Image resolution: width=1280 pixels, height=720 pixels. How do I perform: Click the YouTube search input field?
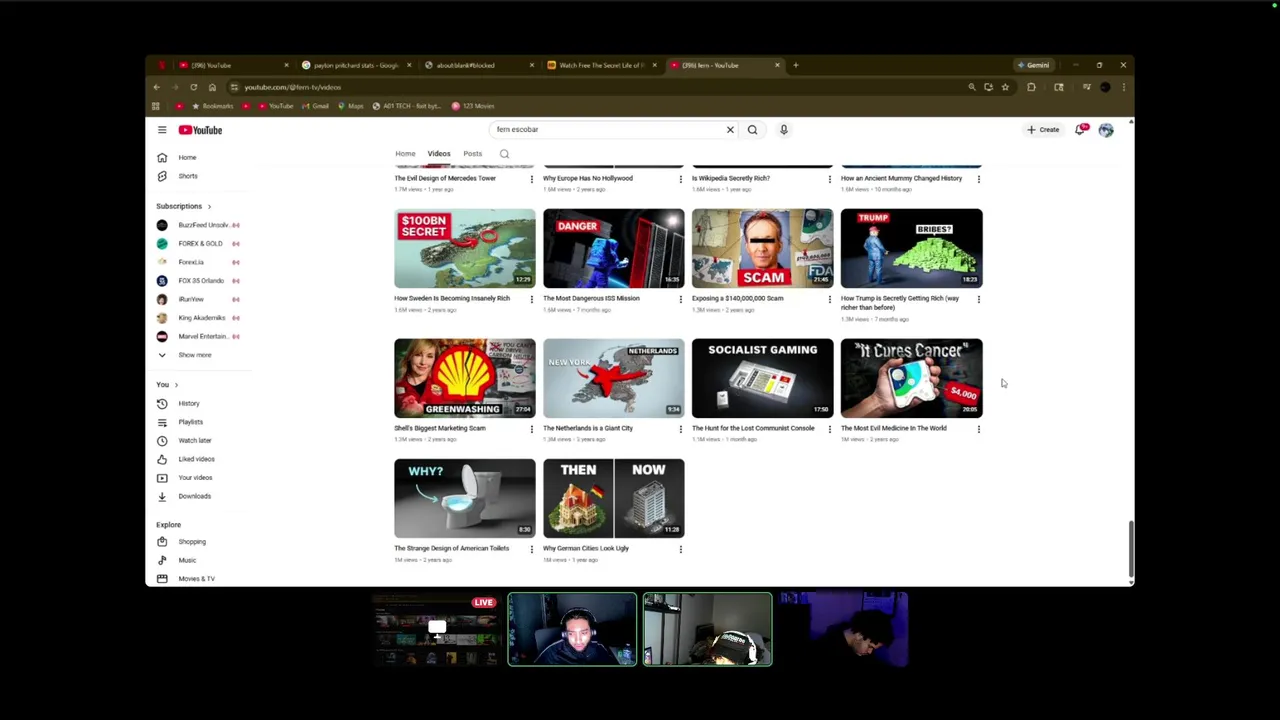tap(608, 129)
